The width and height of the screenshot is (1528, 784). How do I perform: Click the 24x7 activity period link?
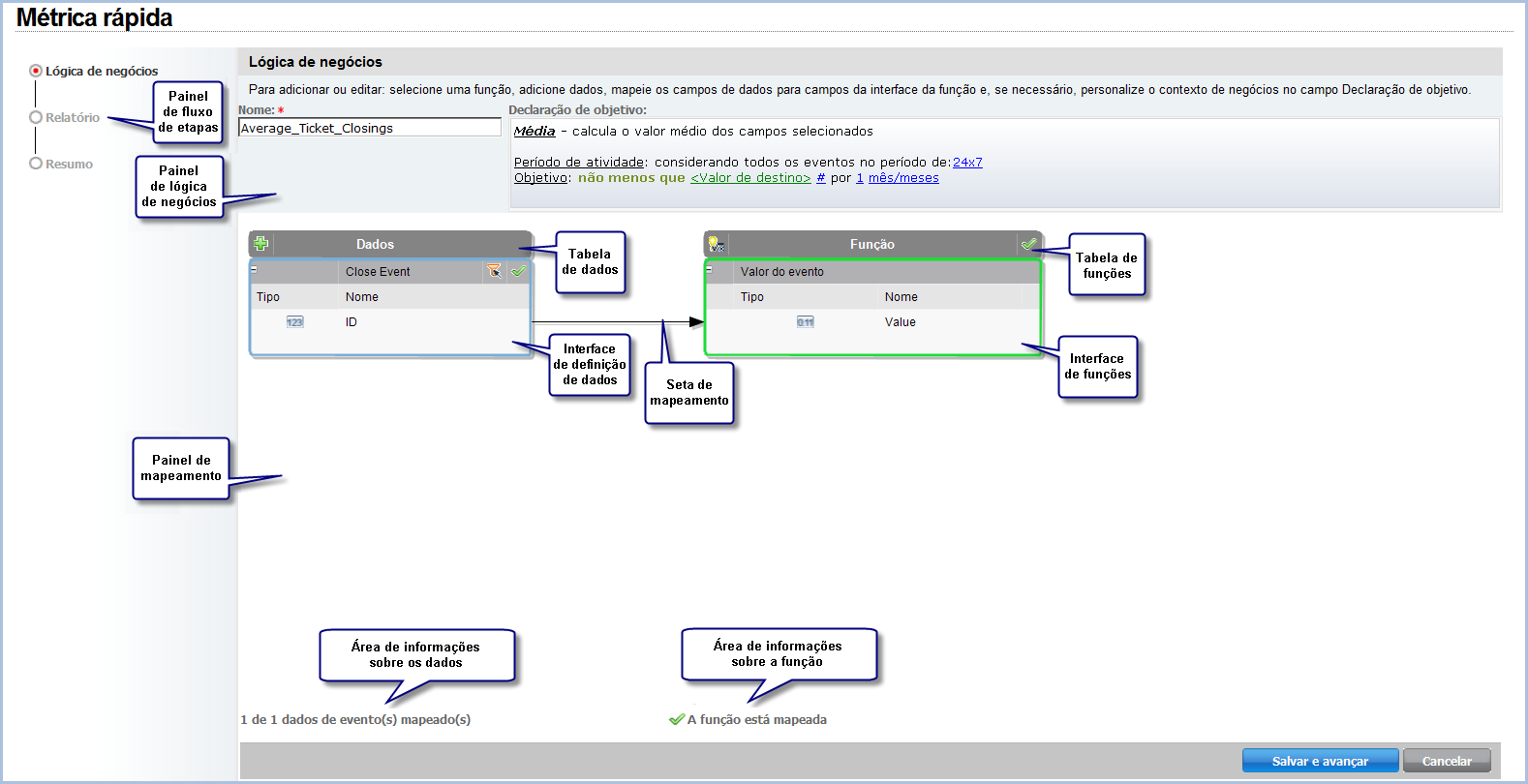966,163
